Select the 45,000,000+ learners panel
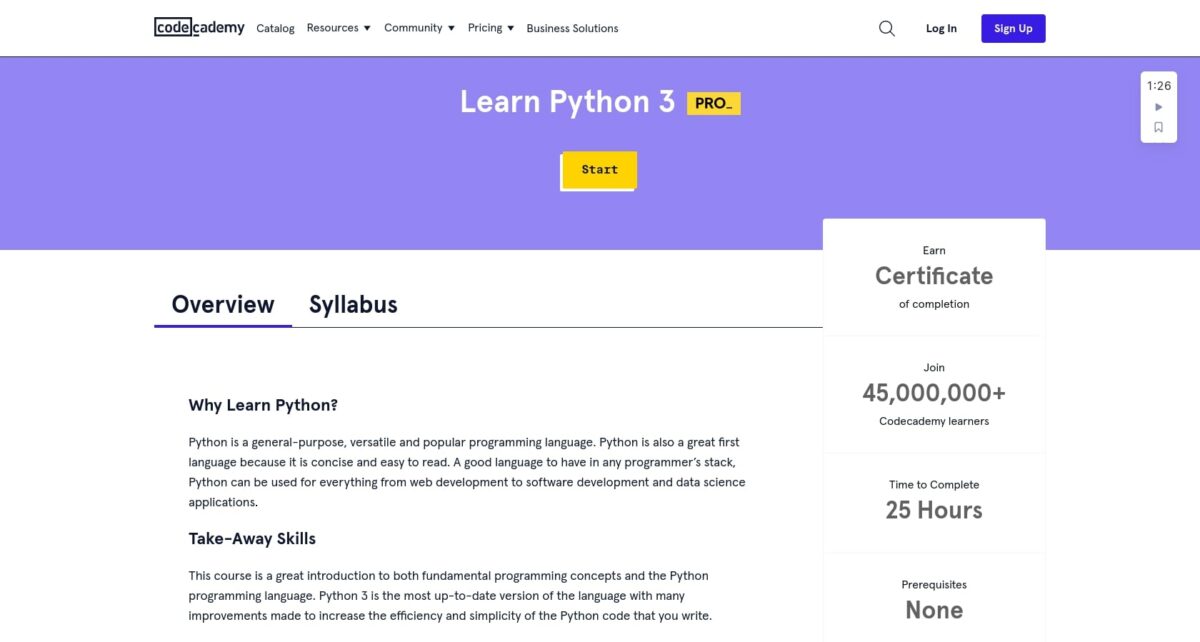Viewport: 1200px width, 642px height. click(x=933, y=393)
